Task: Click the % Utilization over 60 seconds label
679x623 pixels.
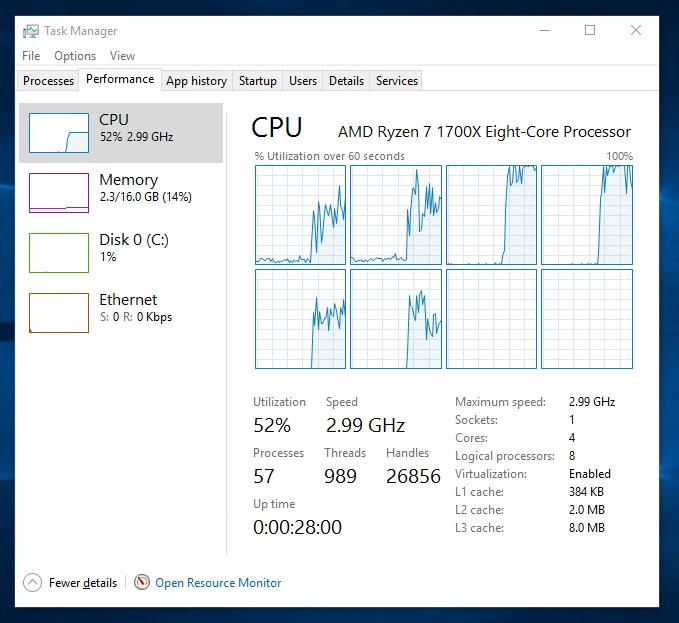Action: 330,156
